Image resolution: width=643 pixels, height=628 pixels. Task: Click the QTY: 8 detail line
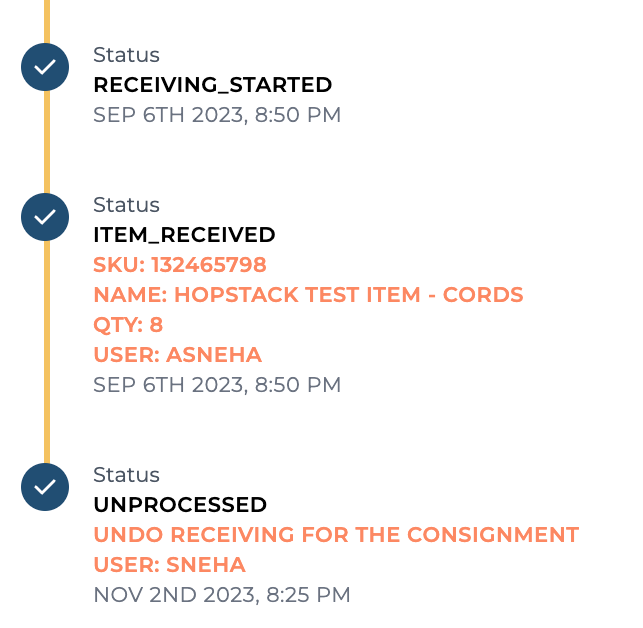pos(128,325)
